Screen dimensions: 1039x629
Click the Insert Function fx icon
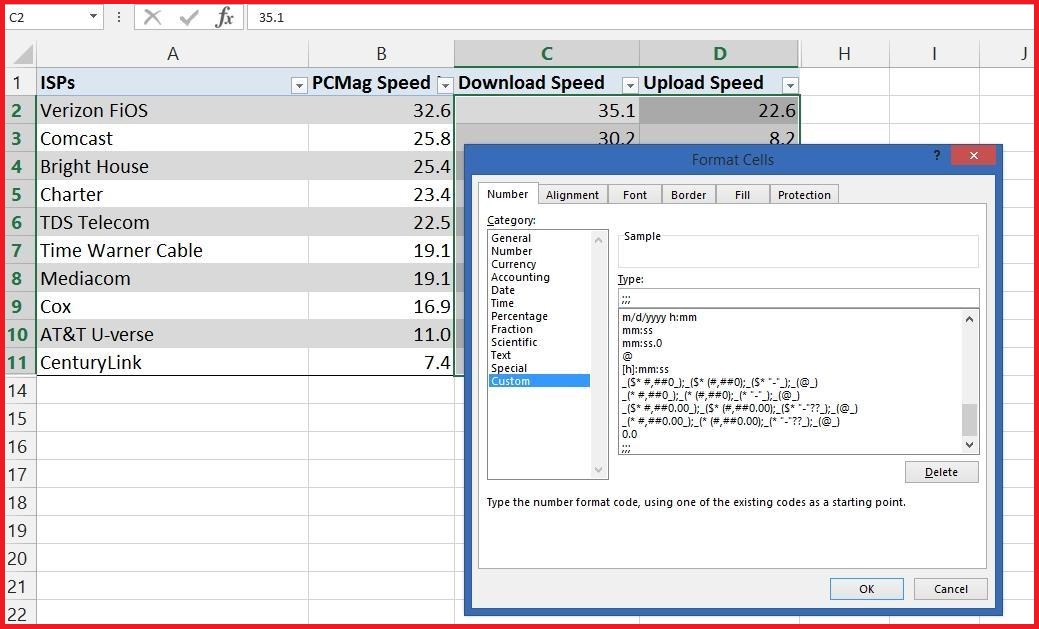(225, 17)
